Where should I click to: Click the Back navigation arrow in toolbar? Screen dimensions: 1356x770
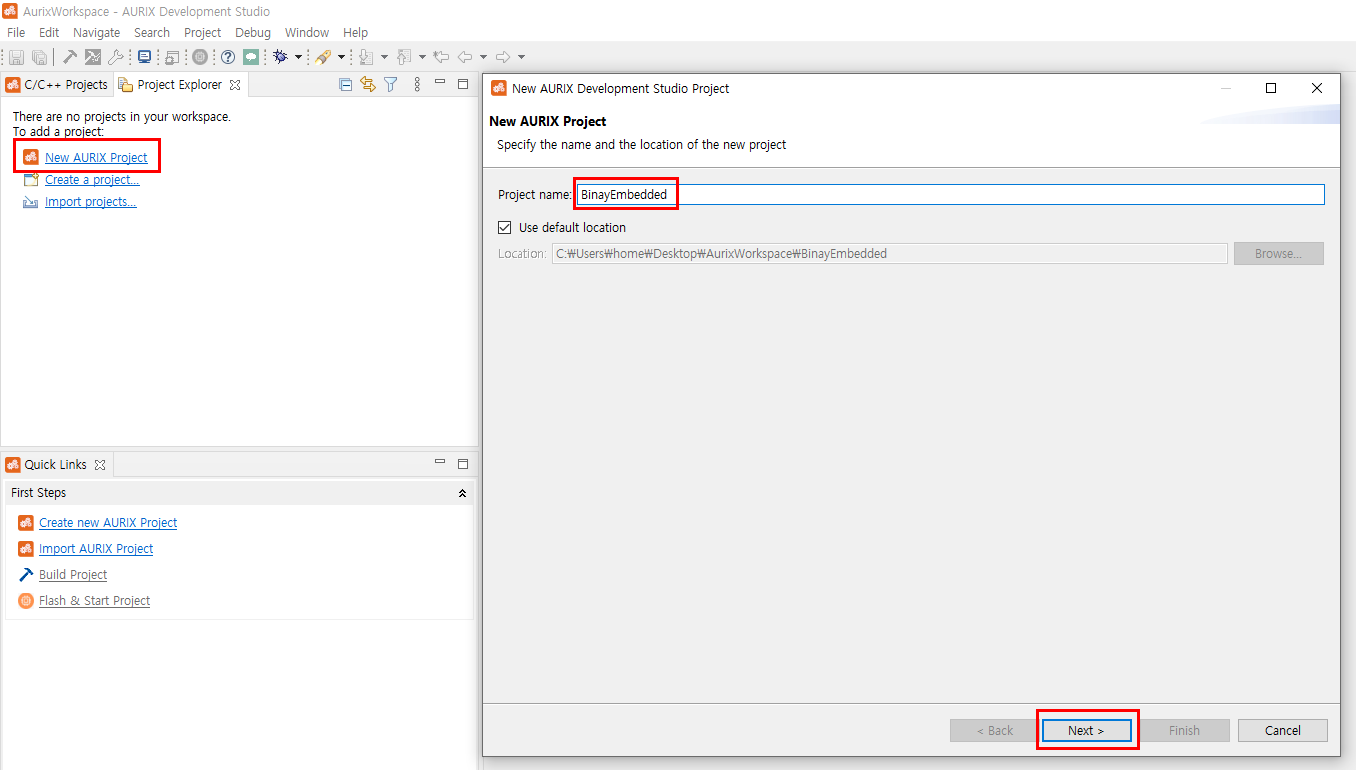tap(465, 57)
